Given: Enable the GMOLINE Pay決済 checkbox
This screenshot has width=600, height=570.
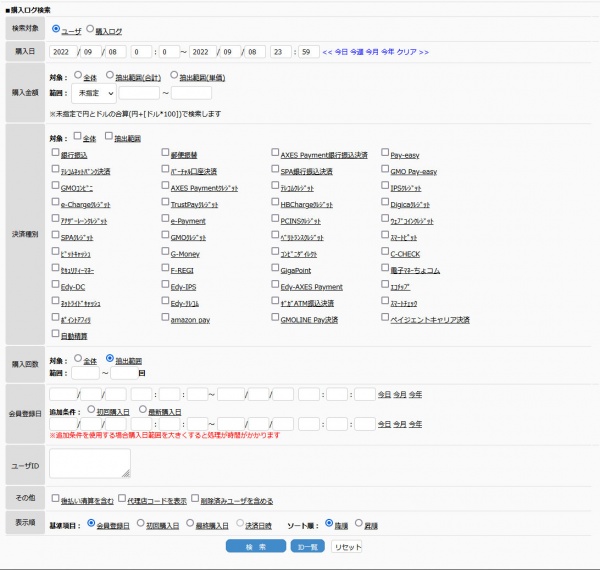Looking at the screenshot, I should (275, 319).
